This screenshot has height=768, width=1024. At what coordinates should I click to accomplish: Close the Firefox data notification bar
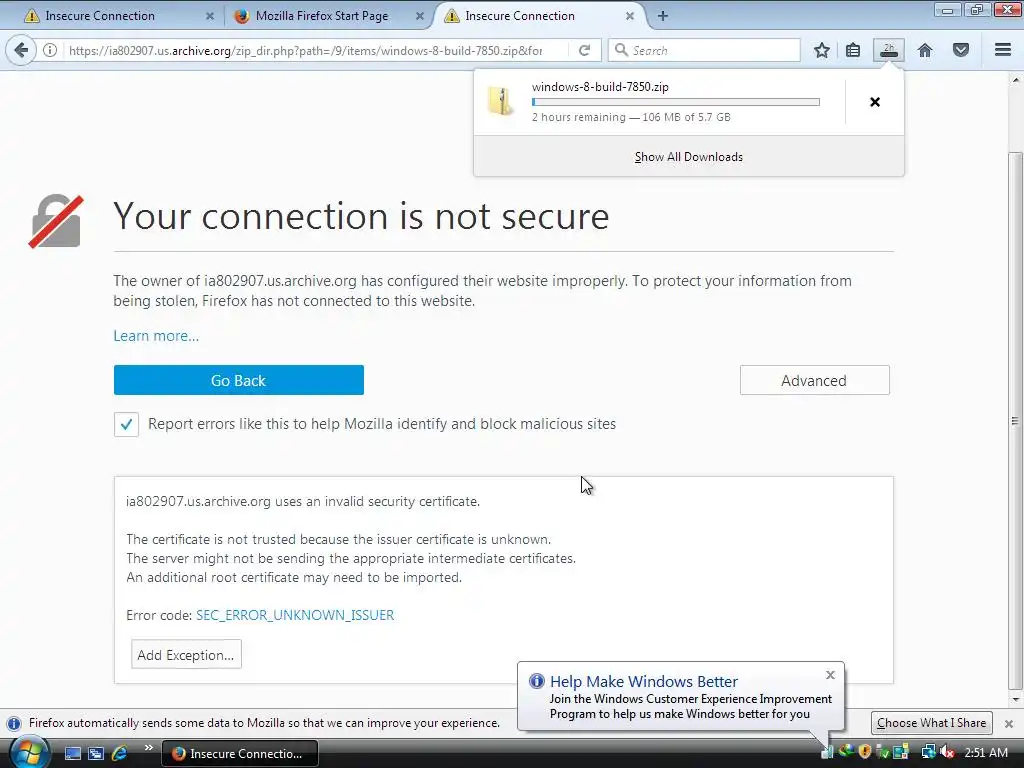[x=1009, y=724]
